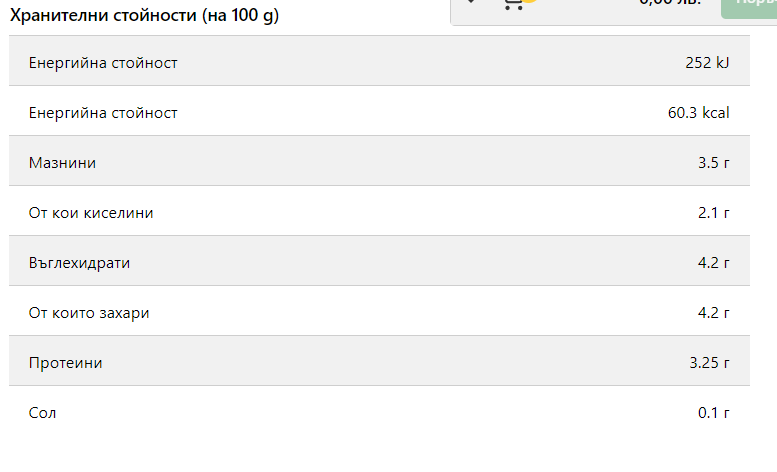Screen dimensions: 777x472
Task: Click the 'Сол' row label
Action: pos(43,413)
